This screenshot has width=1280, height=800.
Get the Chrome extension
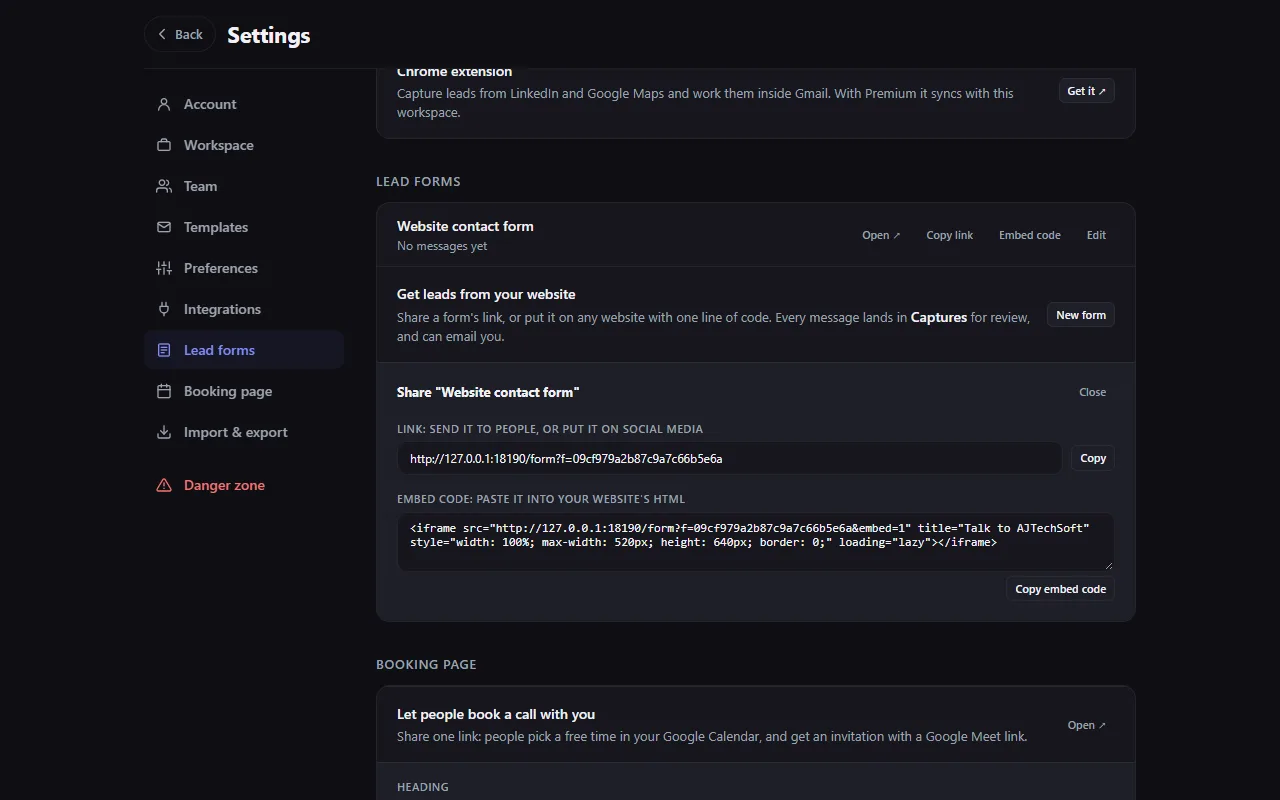click(1087, 91)
